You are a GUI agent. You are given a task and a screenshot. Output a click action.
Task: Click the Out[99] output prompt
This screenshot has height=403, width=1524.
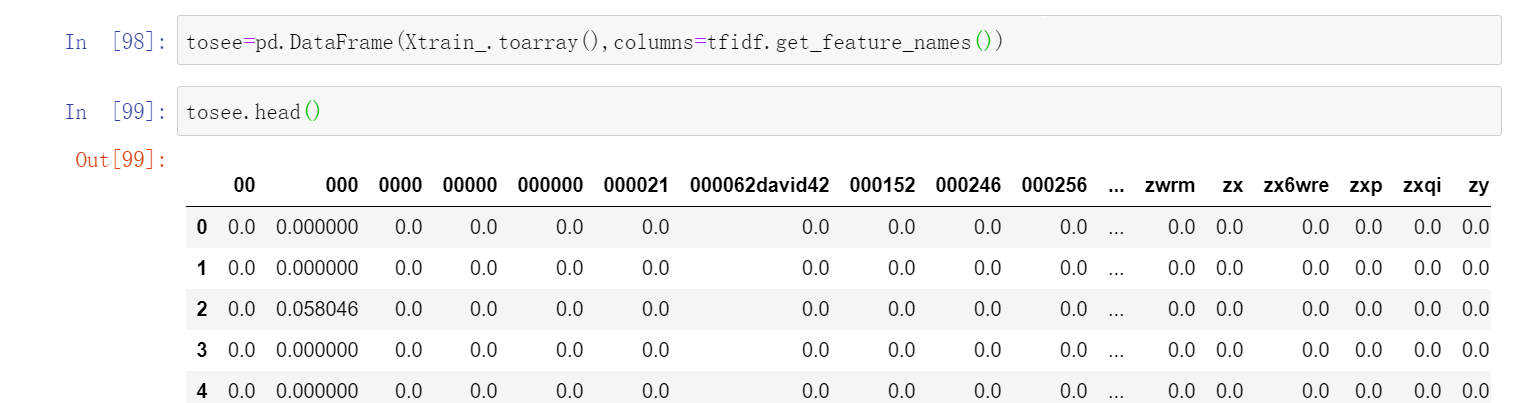[x=121, y=160]
